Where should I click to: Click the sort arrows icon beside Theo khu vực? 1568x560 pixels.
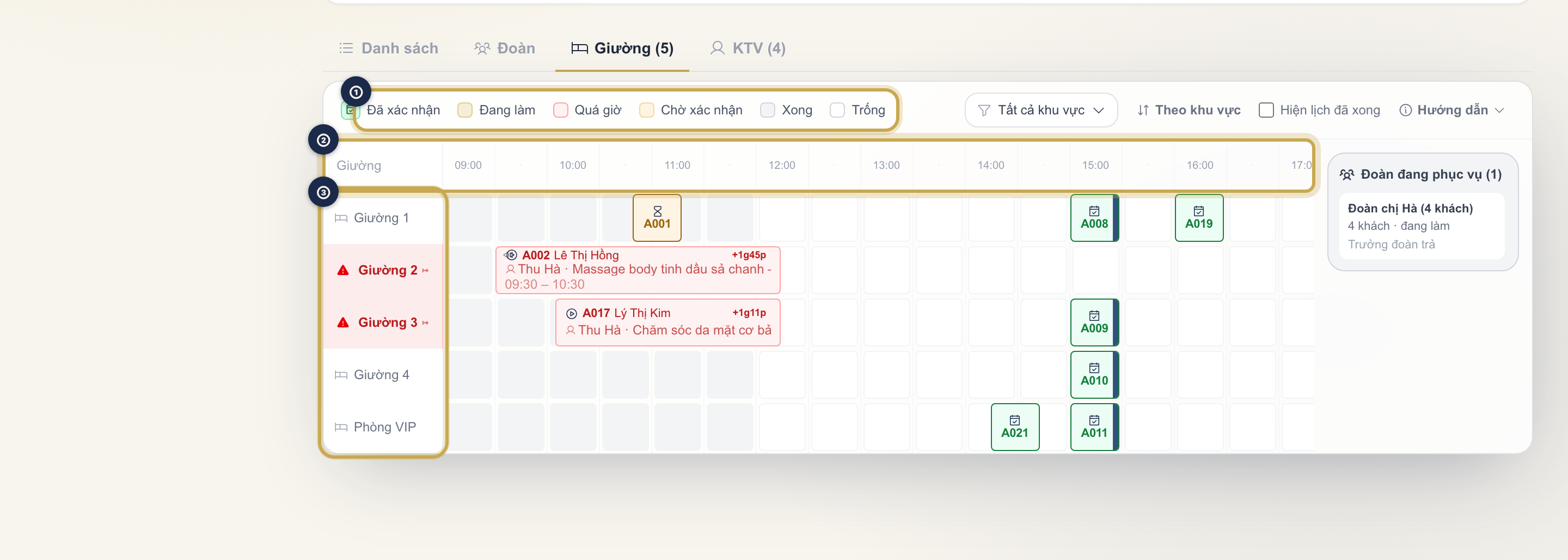[x=1143, y=110]
